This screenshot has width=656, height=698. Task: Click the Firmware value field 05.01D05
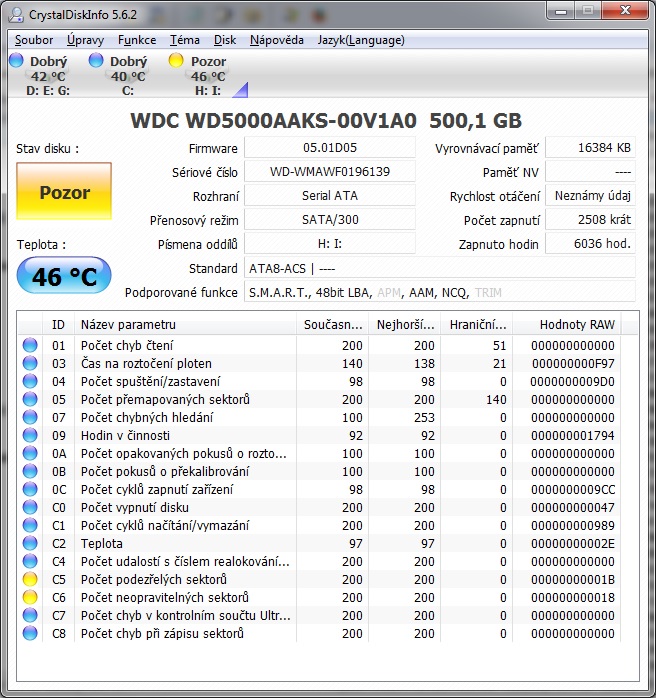point(330,148)
